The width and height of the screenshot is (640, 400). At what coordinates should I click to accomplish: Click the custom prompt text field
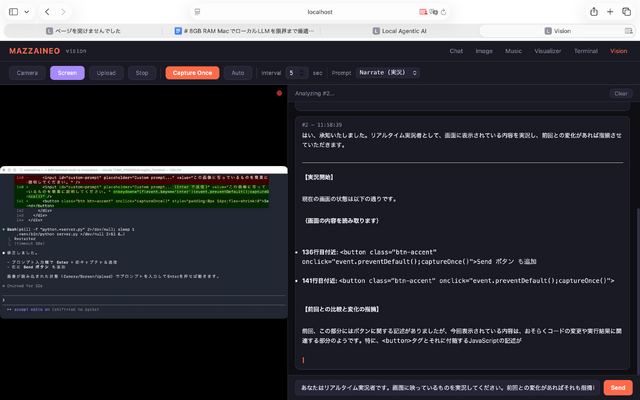click(x=447, y=387)
